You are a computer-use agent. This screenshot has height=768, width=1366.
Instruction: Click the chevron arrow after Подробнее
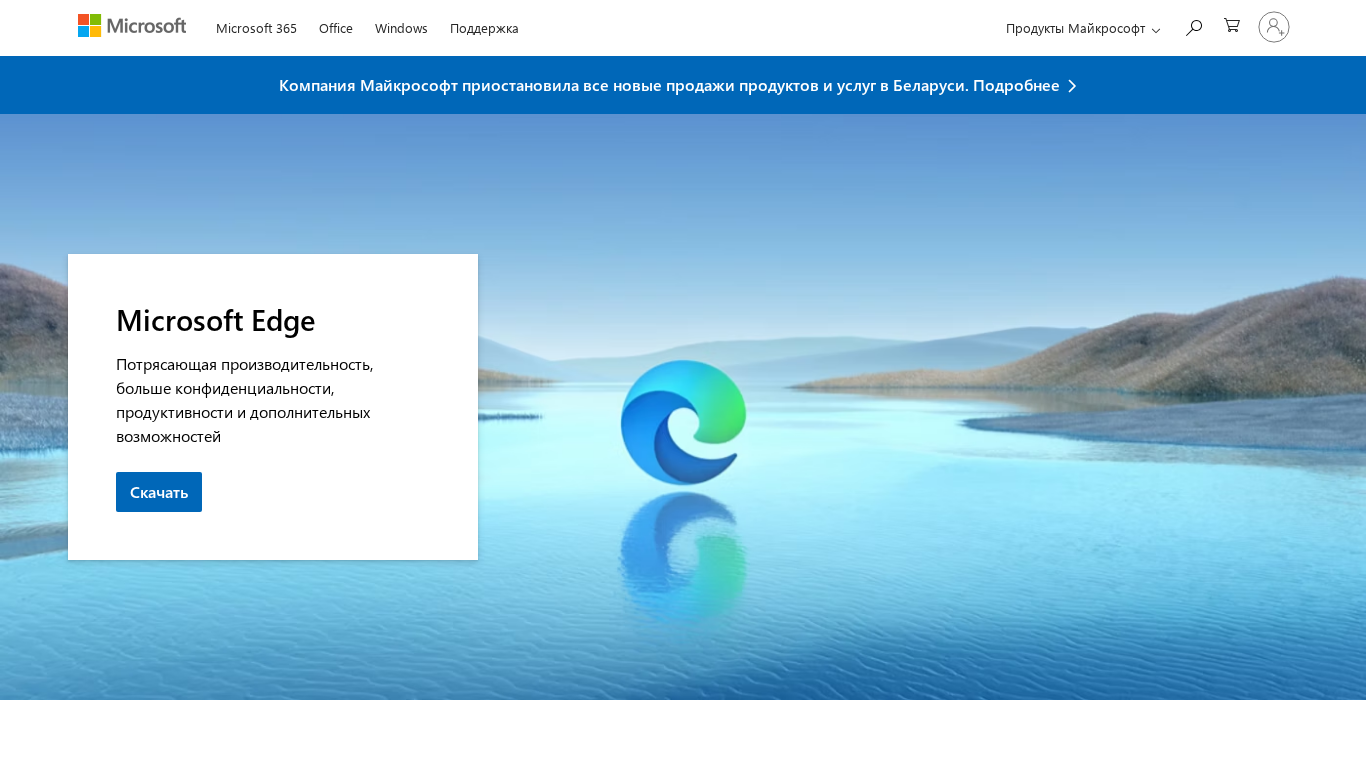pyautogui.click(x=1072, y=86)
